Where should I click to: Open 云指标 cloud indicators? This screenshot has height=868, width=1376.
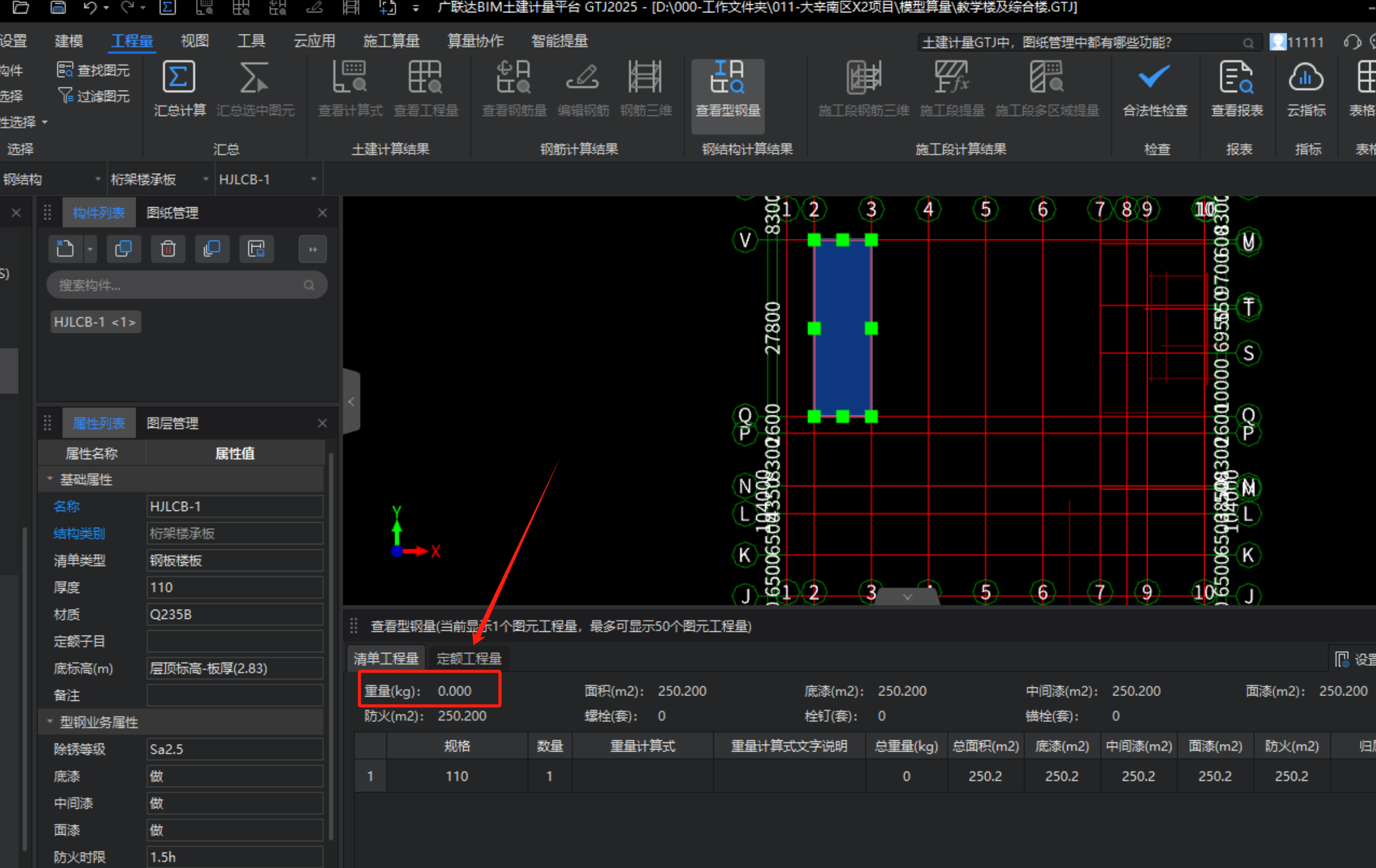pyautogui.click(x=1306, y=89)
